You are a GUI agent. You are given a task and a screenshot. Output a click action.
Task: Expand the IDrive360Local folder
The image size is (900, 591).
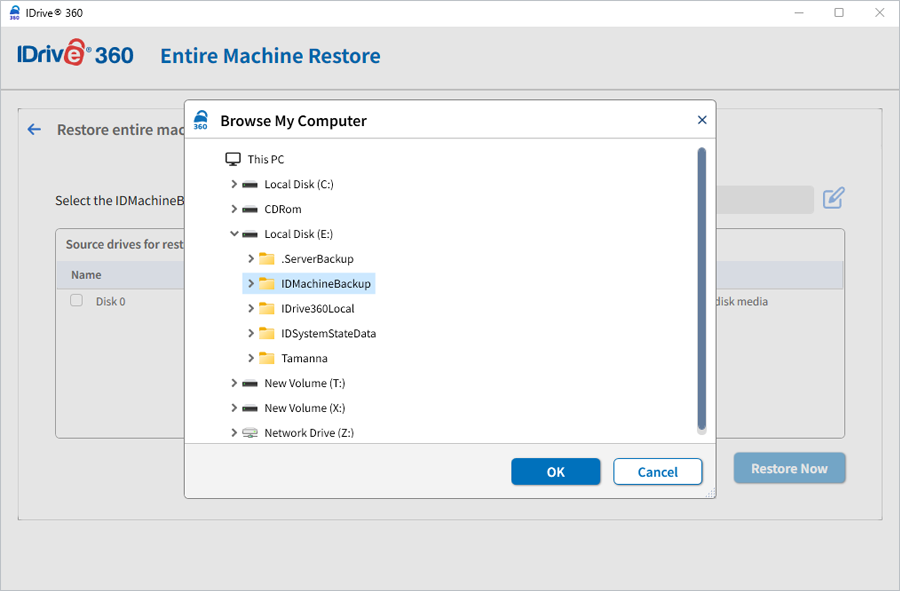pos(251,308)
